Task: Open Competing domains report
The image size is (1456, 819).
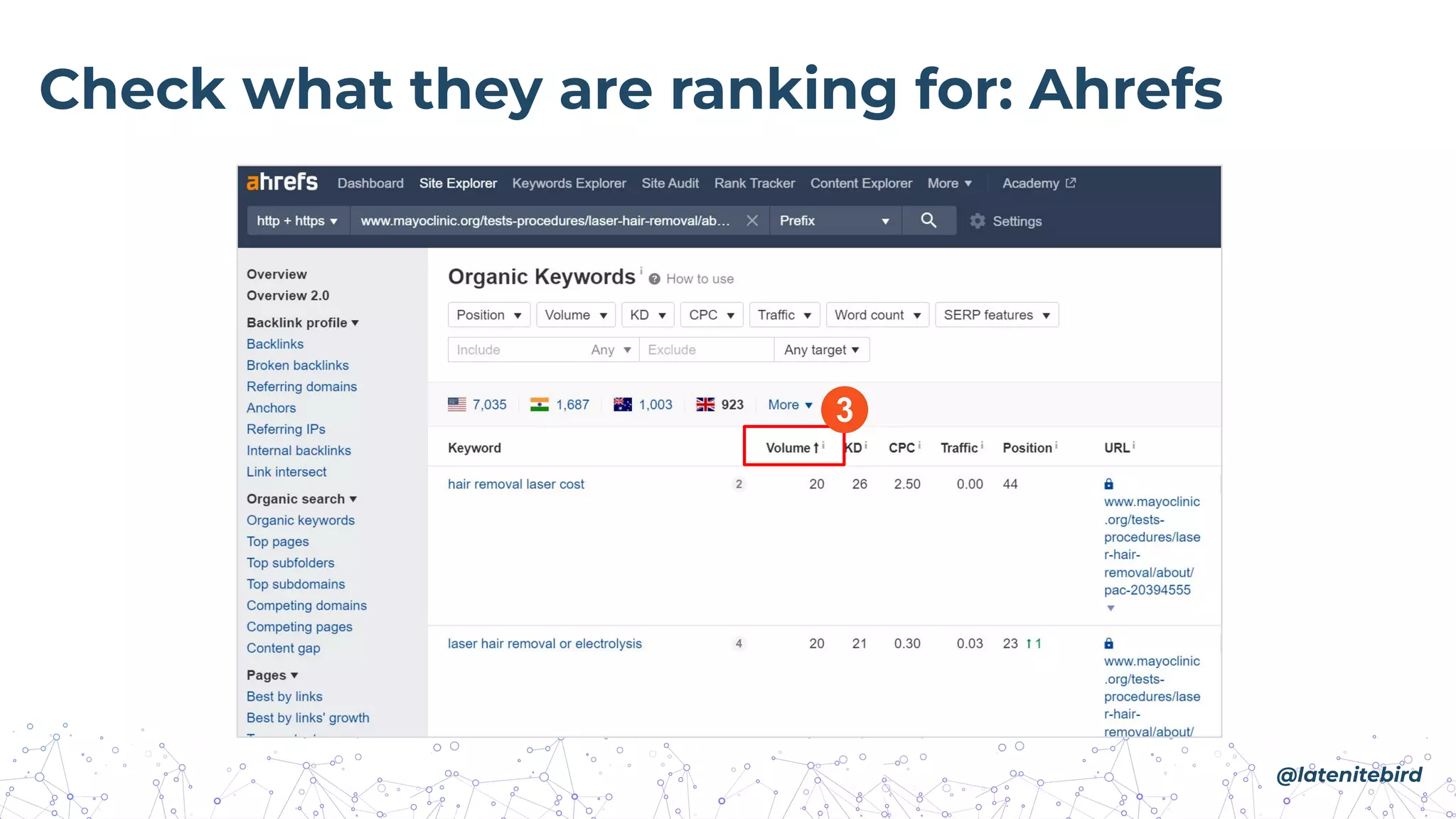Action: pyautogui.click(x=306, y=606)
